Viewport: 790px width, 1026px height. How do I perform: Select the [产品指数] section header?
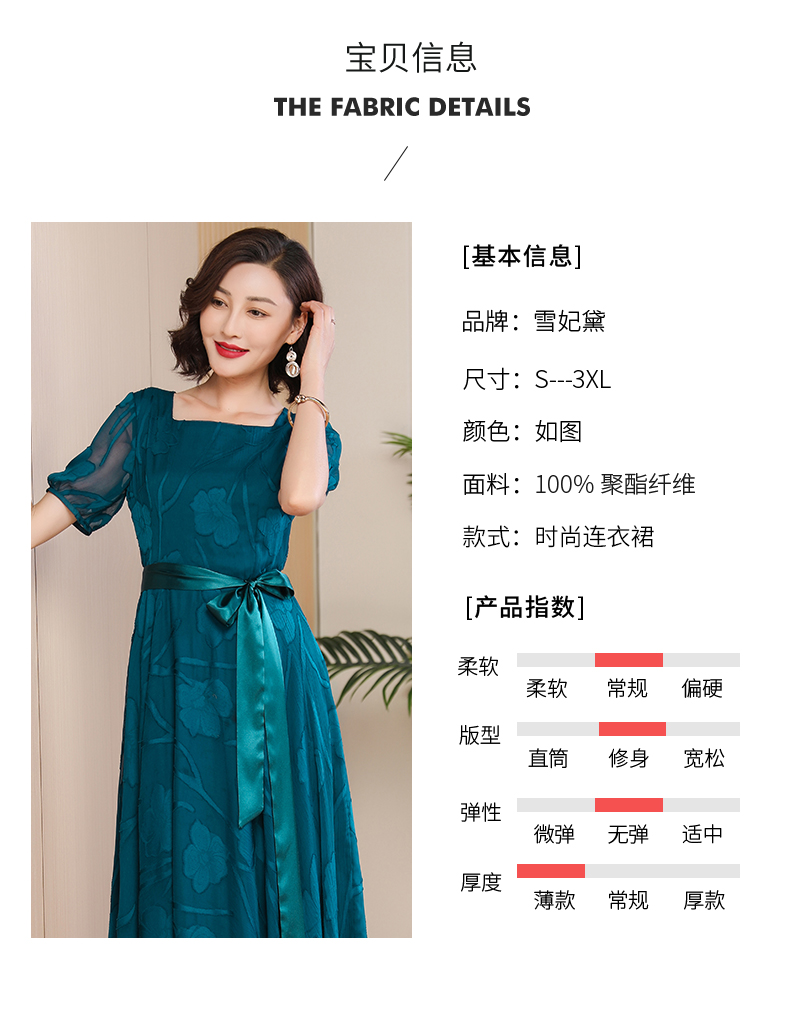pyautogui.click(x=524, y=607)
